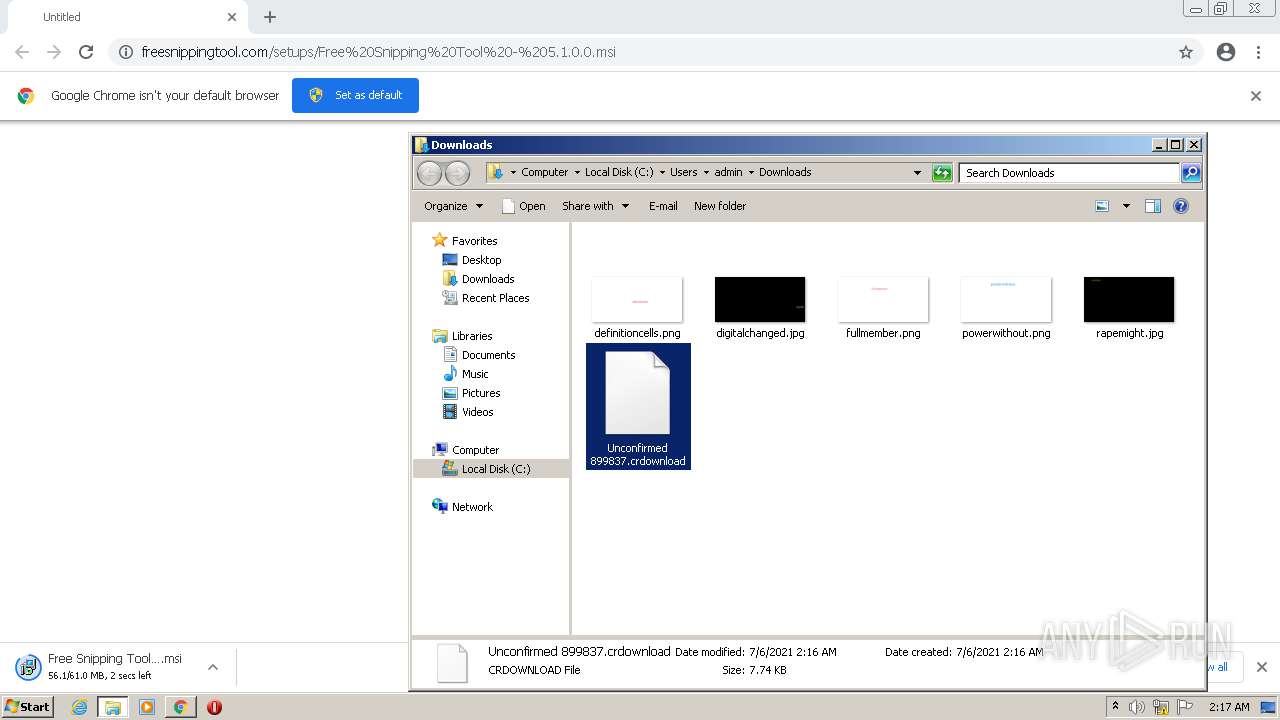View site information icon in address bar
The image size is (1280, 720).
[x=126, y=52]
